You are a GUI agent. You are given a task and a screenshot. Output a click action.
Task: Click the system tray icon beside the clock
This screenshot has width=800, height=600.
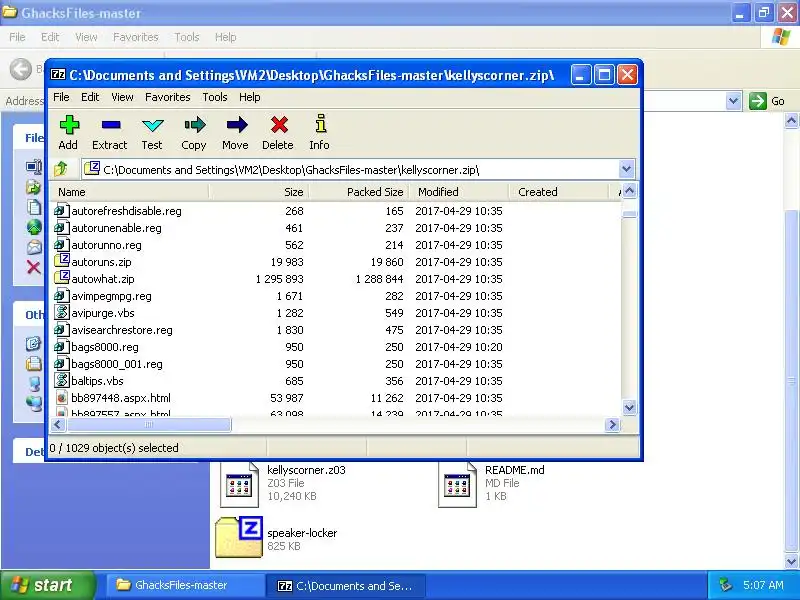725,585
